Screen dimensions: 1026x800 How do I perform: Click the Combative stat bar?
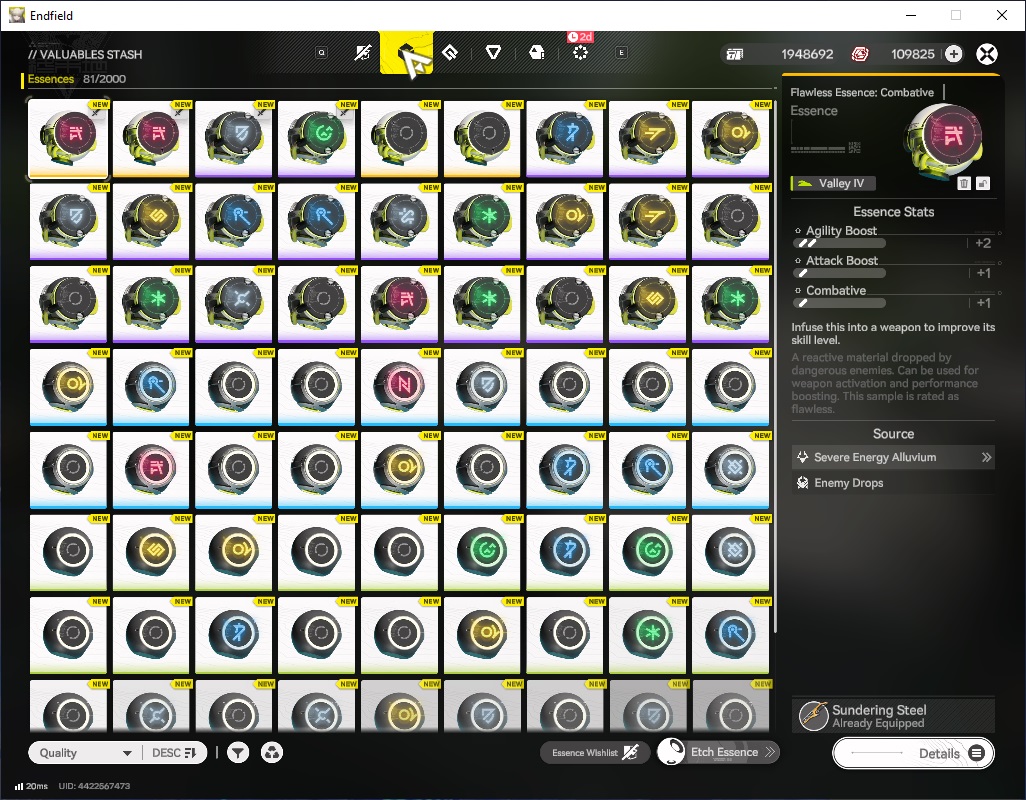pyautogui.click(x=840, y=303)
